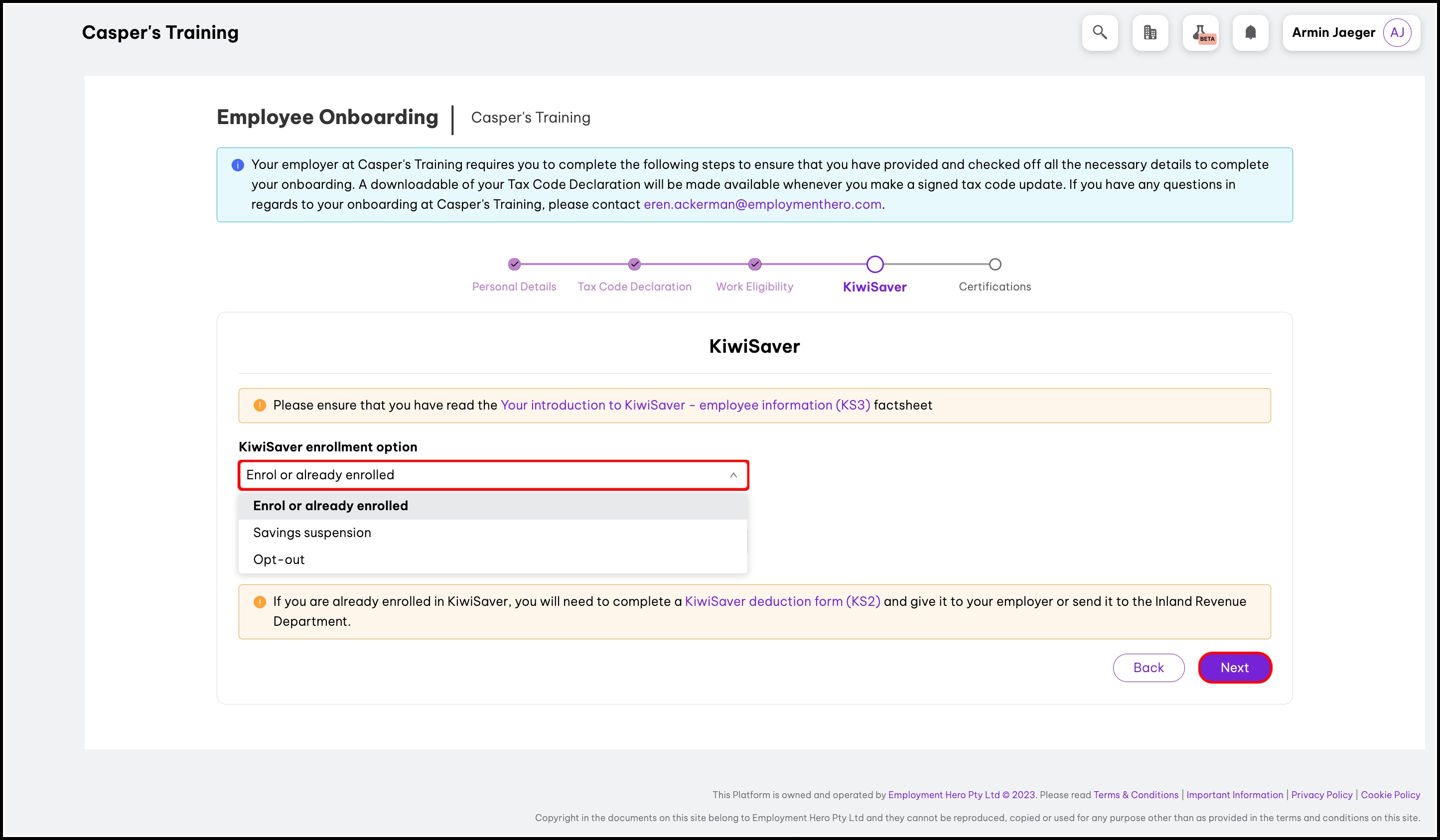
Task: Open the search icon in header
Action: tap(1099, 32)
